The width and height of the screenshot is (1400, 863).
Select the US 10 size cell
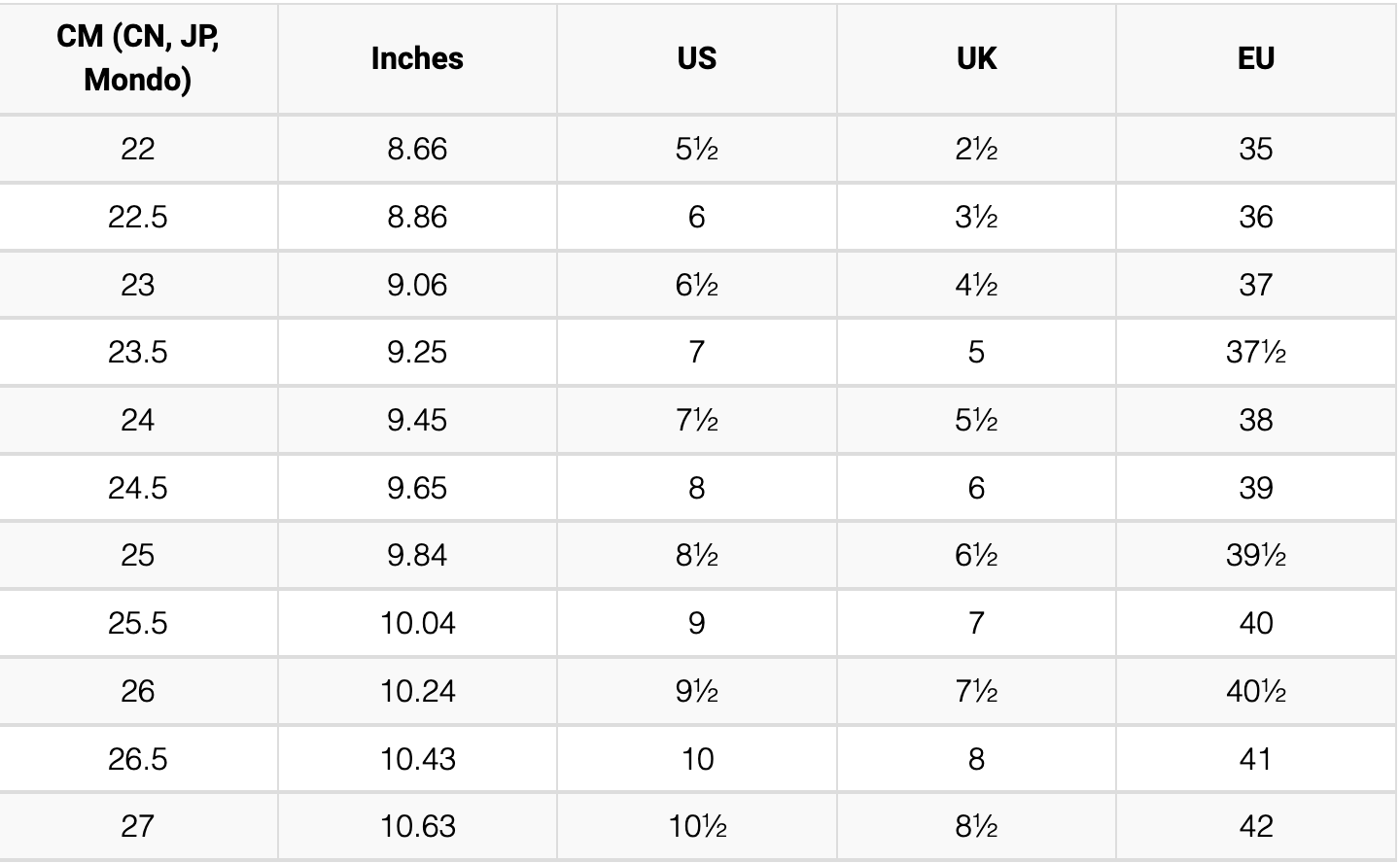pos(696,758)
